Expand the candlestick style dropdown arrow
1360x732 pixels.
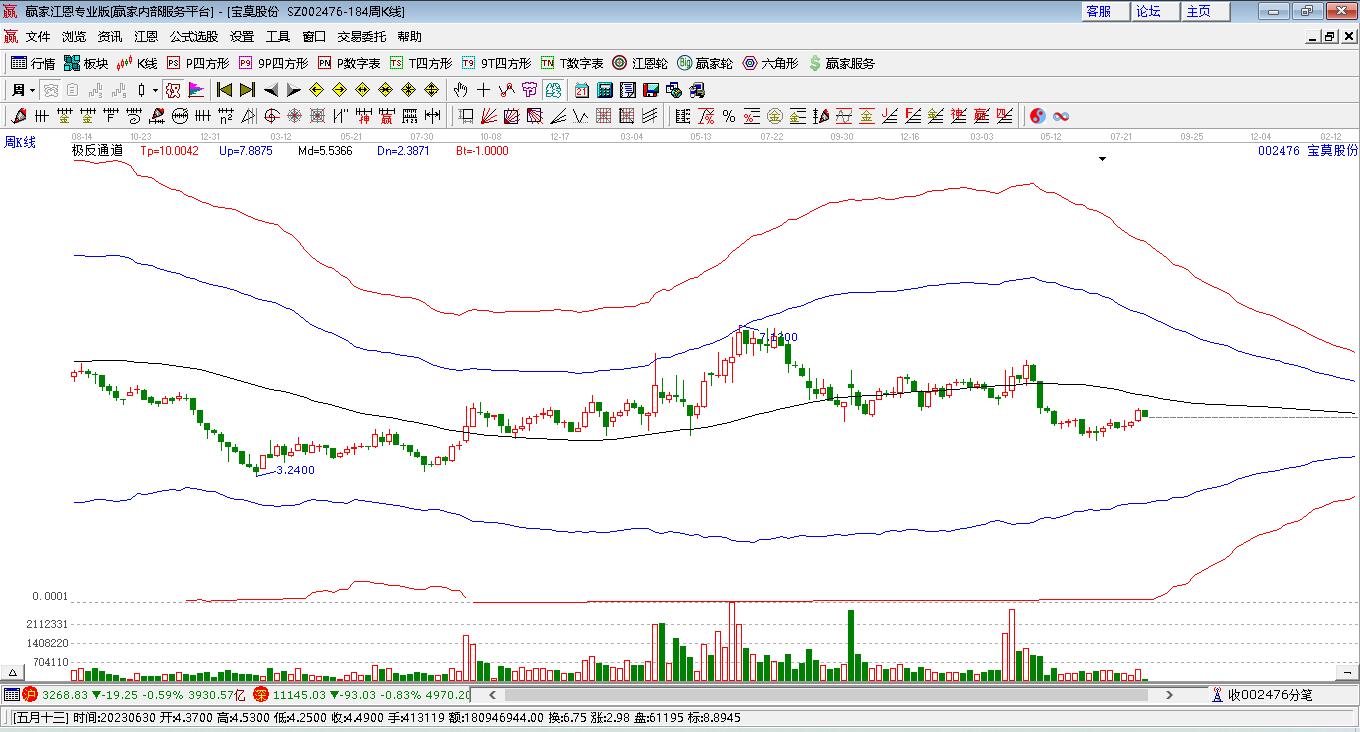[x=155, y=90]
